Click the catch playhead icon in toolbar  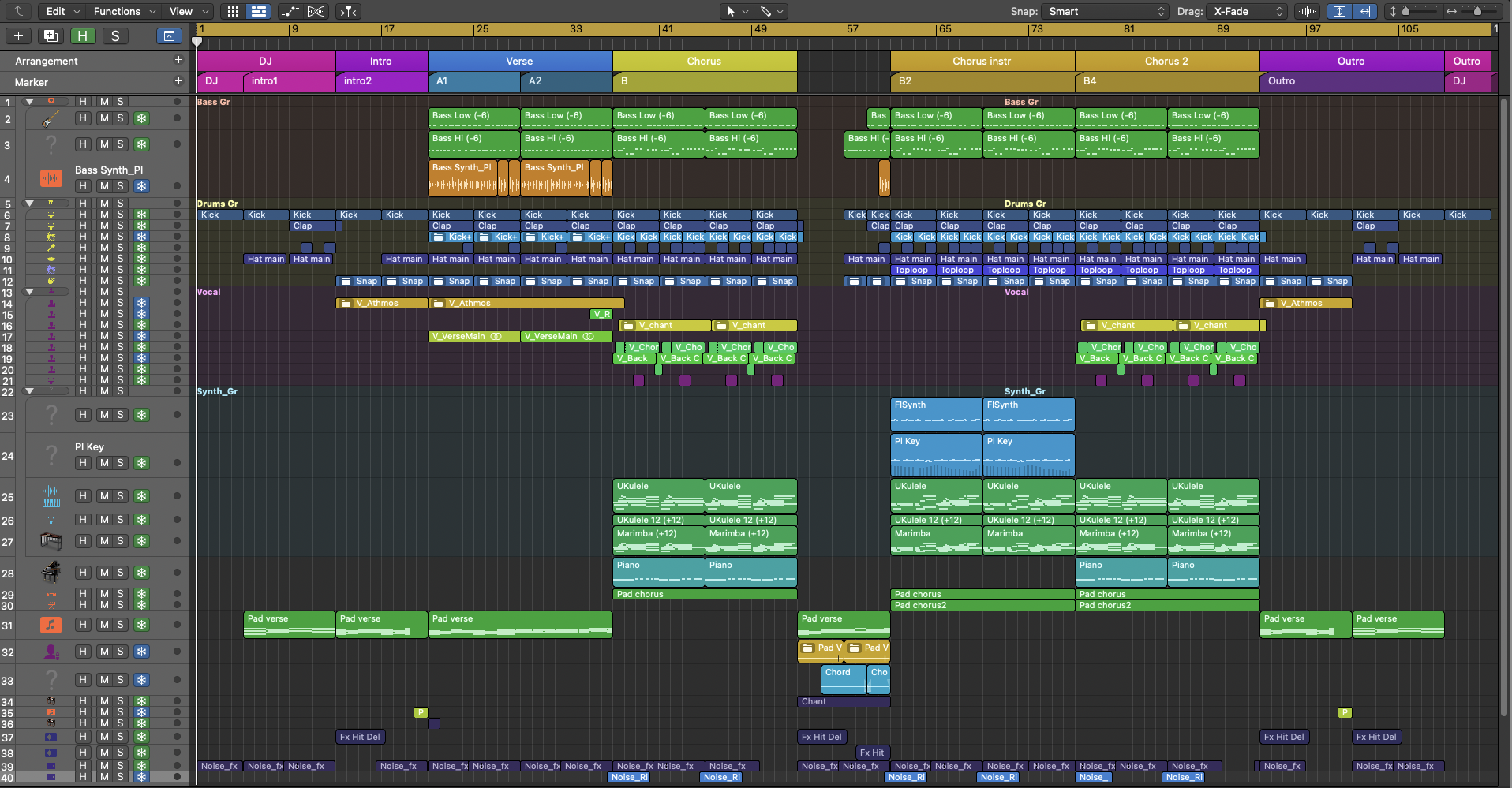[348, 11]
